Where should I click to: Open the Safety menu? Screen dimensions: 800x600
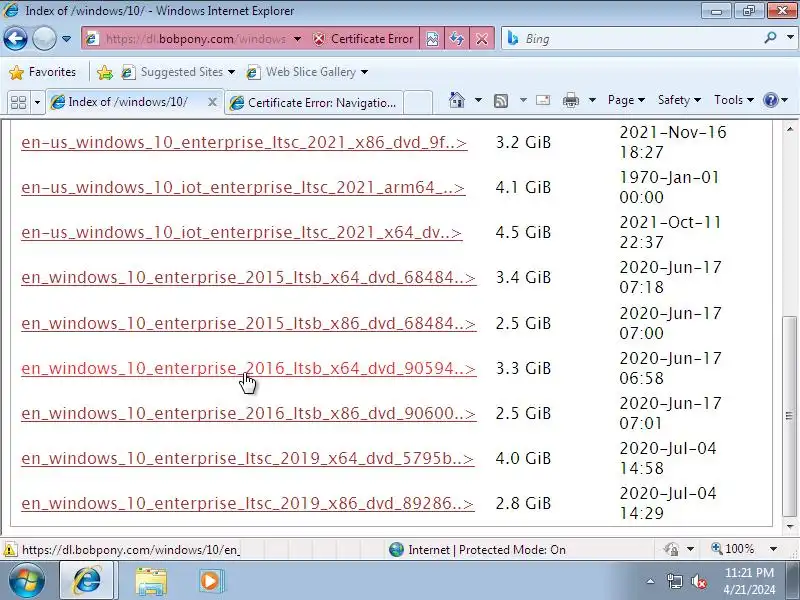(x=679, y=100)
